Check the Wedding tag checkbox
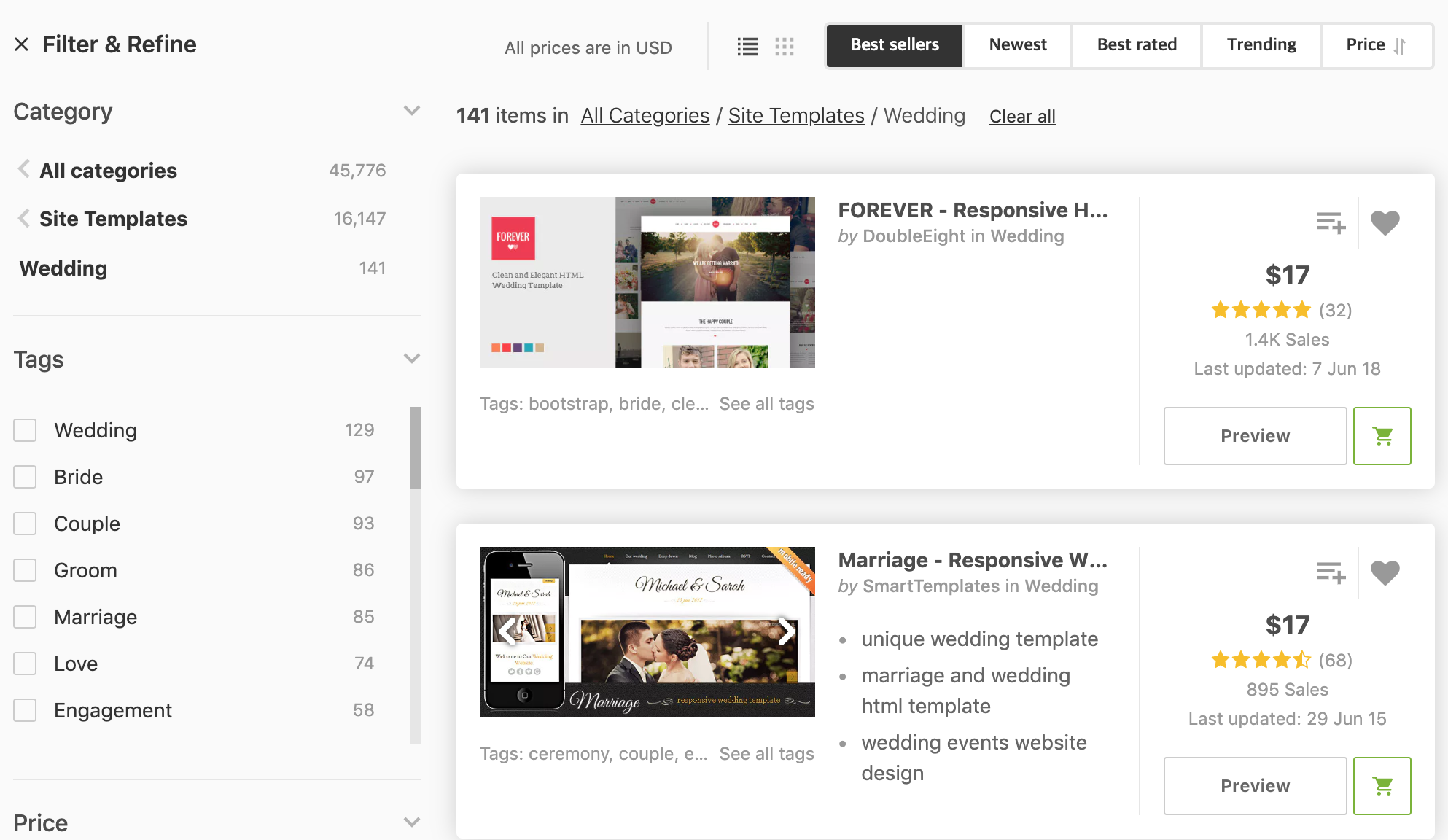The height and width of the screenshot is (840, 1448). point(25,430)
